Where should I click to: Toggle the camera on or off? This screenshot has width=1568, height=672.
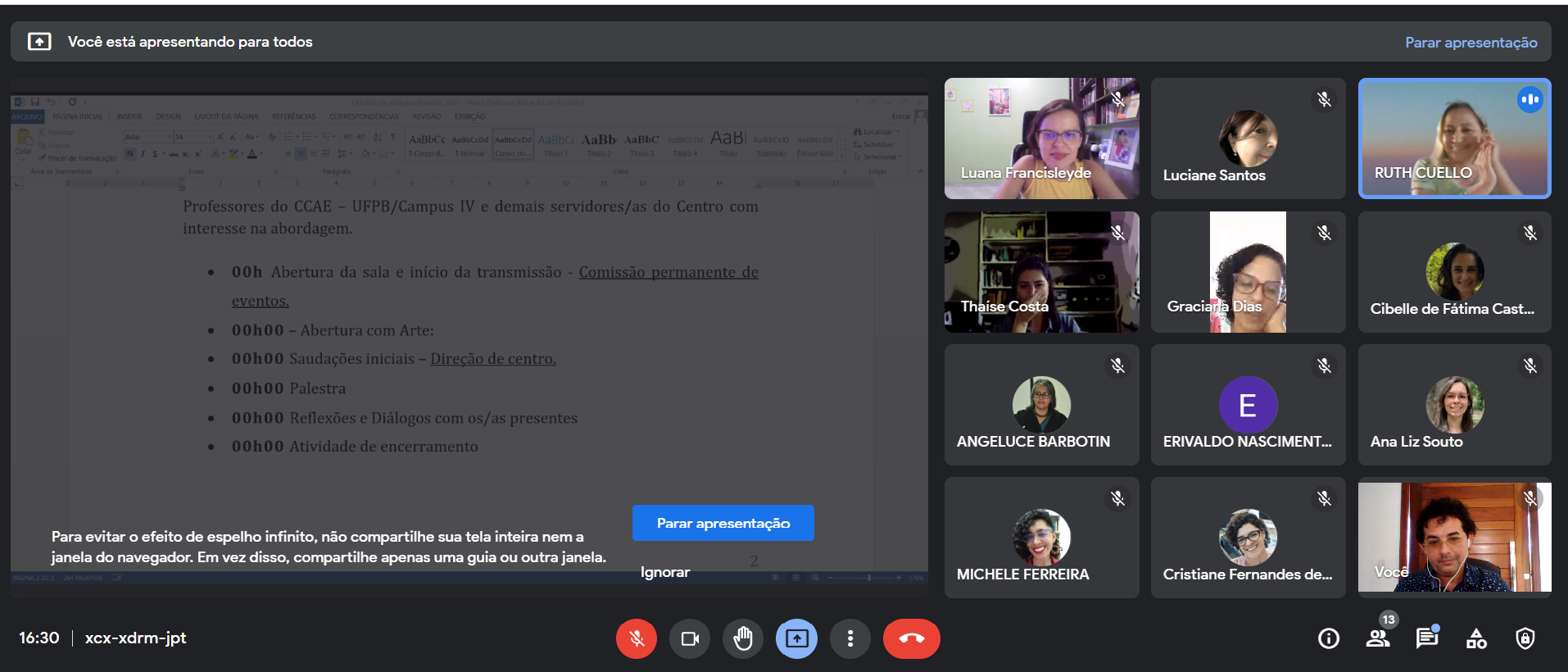690,638
